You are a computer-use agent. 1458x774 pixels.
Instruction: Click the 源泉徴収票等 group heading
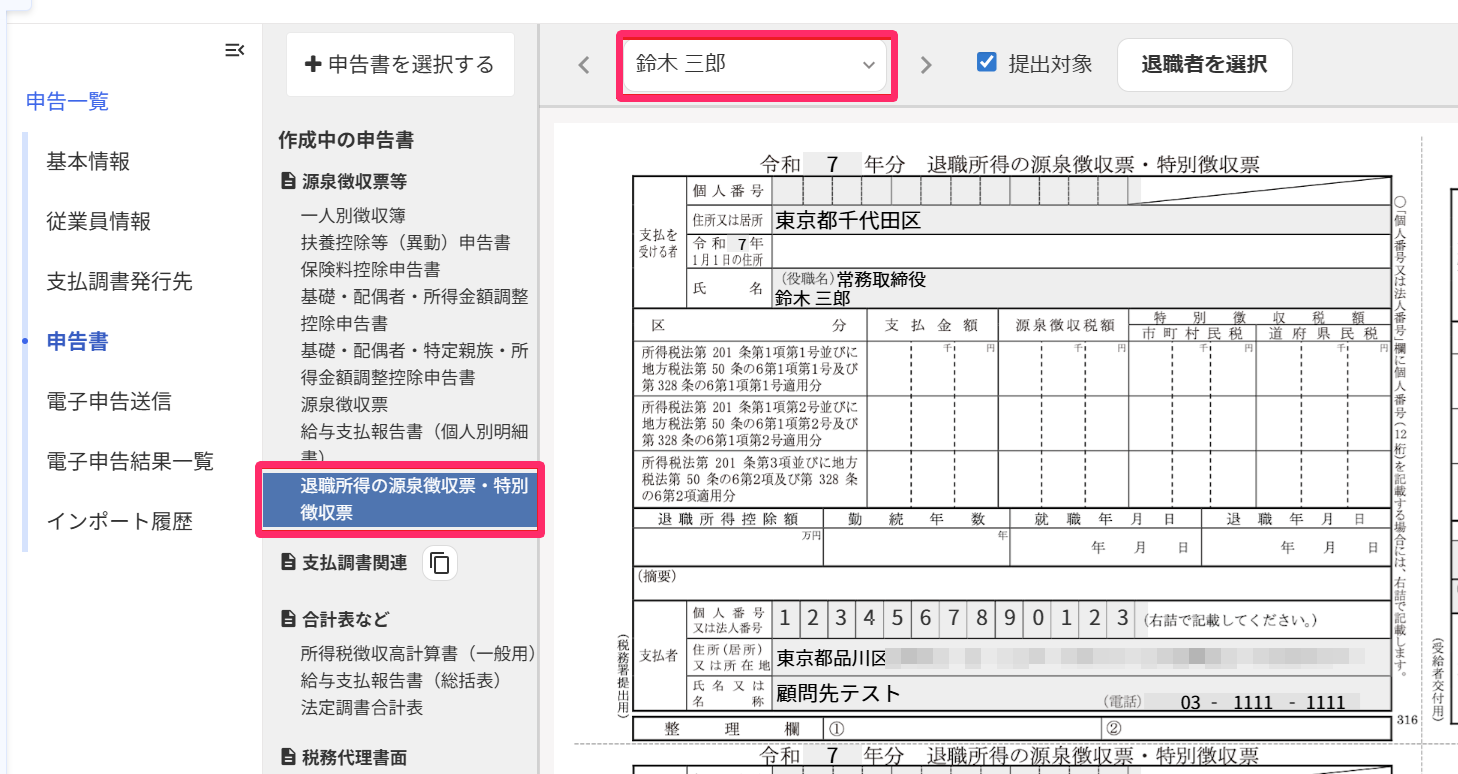pos(354,181)
